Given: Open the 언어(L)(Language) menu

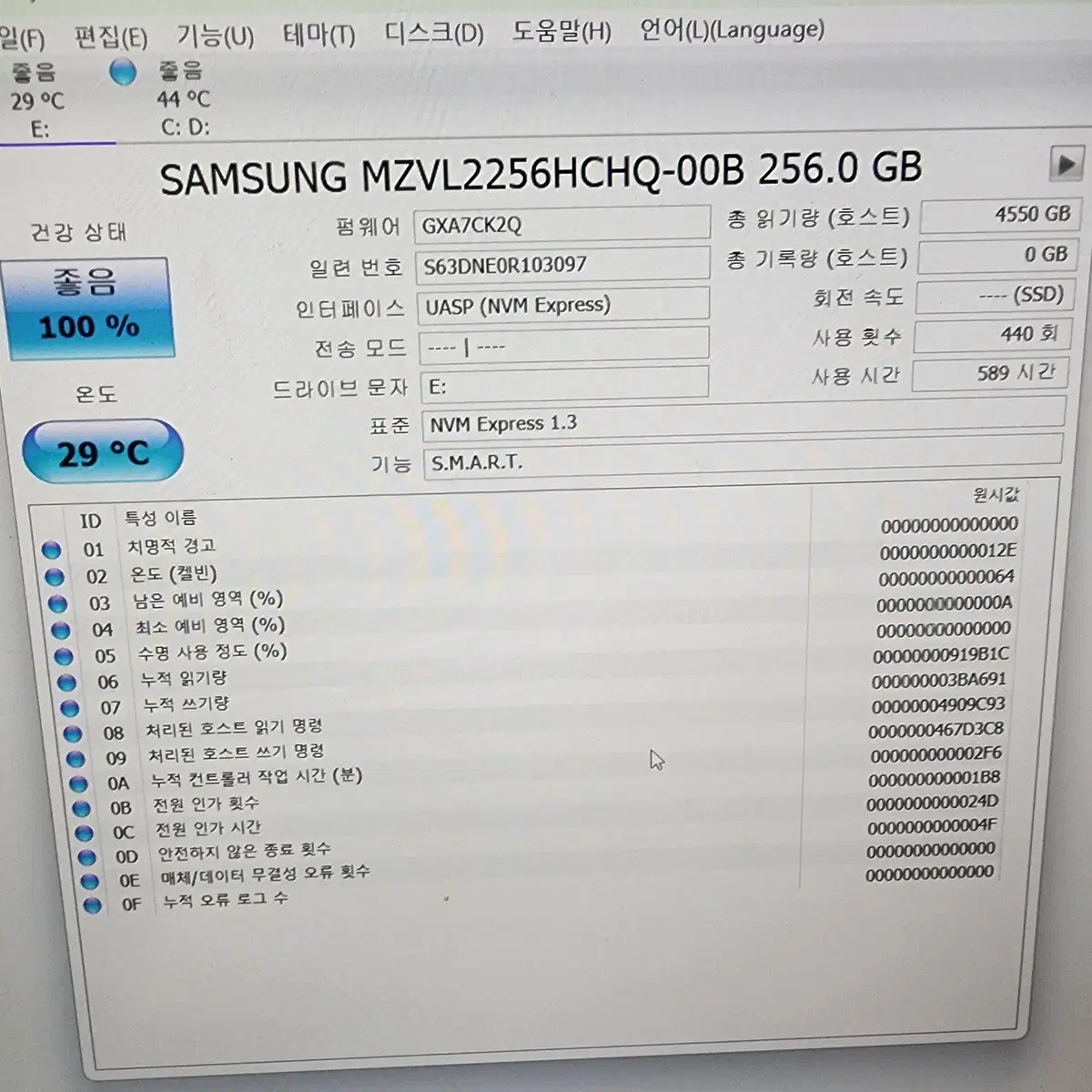Looking at the screenshot, I should 732,30.
